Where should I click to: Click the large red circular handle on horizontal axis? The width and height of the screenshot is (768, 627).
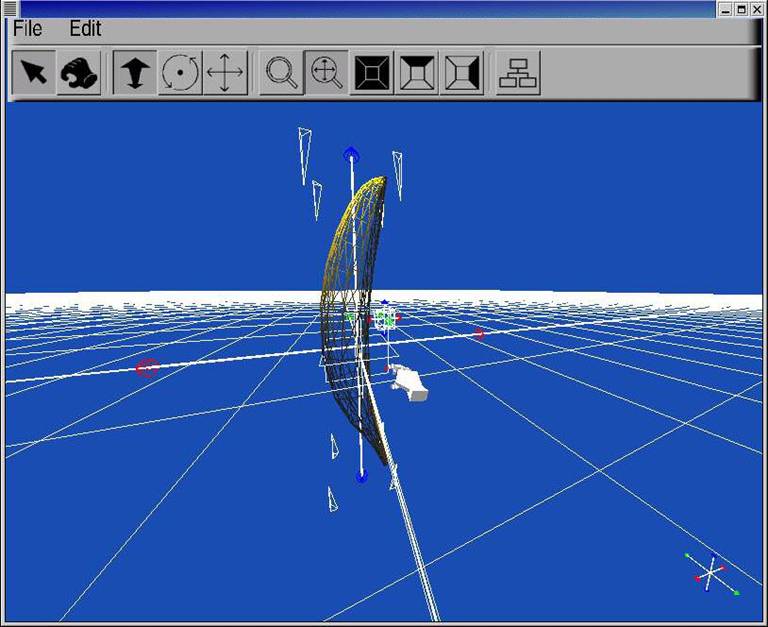click(147, 367)
